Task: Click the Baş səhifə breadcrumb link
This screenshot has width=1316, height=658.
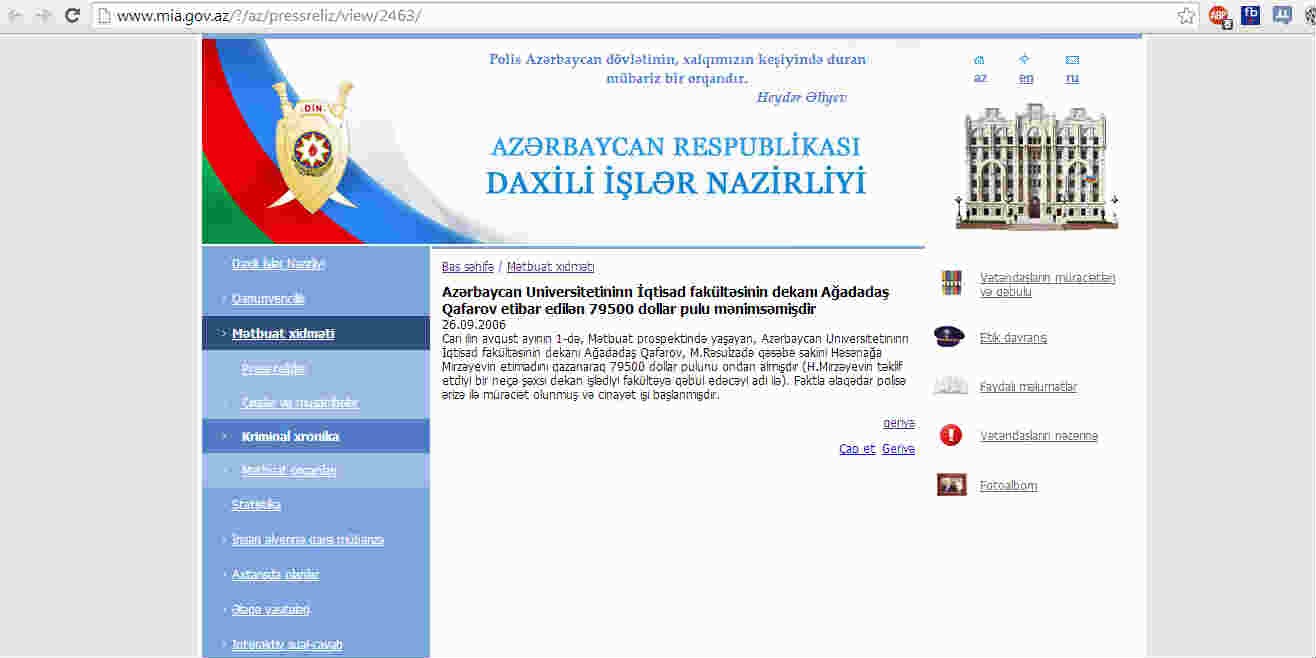Action: [467, 267]
